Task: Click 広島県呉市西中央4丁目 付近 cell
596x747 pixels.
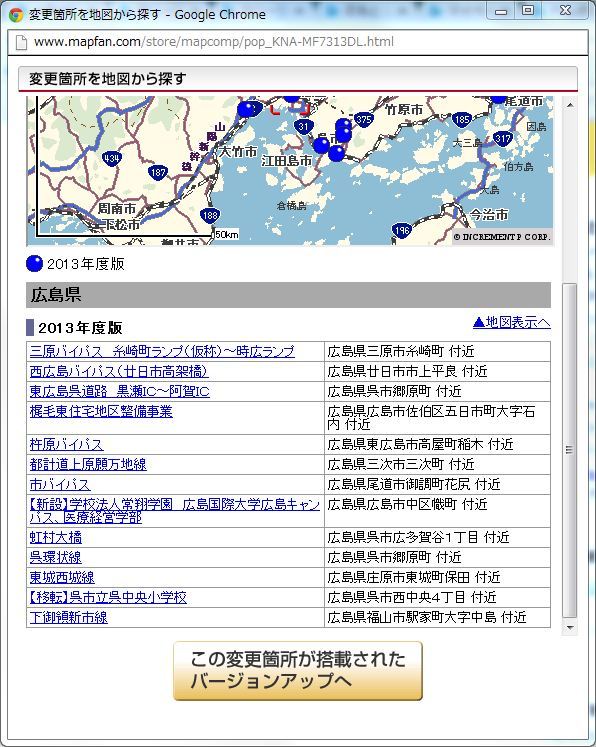Action: (x=437, y=597)
